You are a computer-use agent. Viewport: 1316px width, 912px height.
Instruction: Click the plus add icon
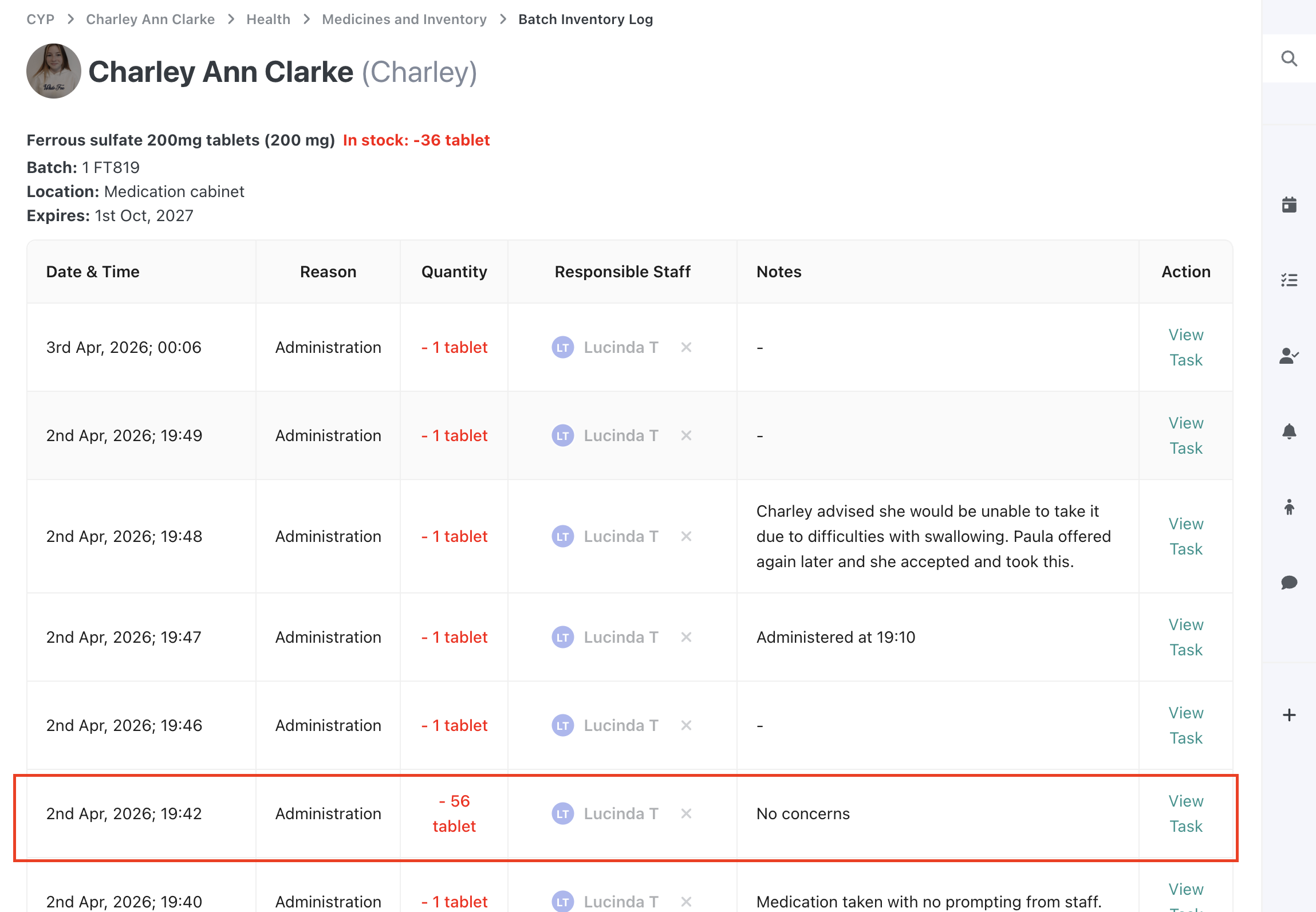pos(1289,715)
